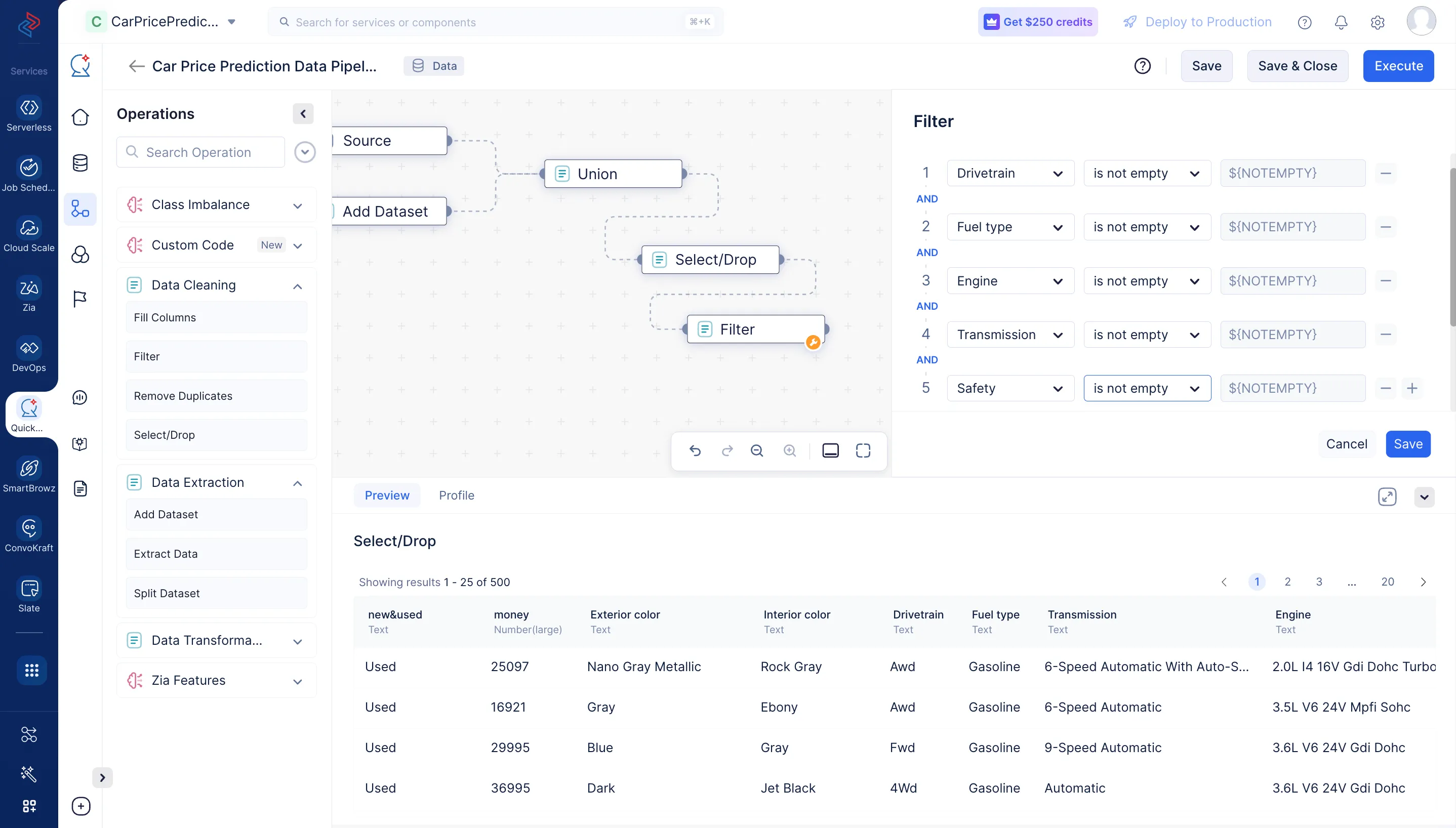Expand the Data Transformation section
Screen dimensions: 1456x828
point(298,641)
